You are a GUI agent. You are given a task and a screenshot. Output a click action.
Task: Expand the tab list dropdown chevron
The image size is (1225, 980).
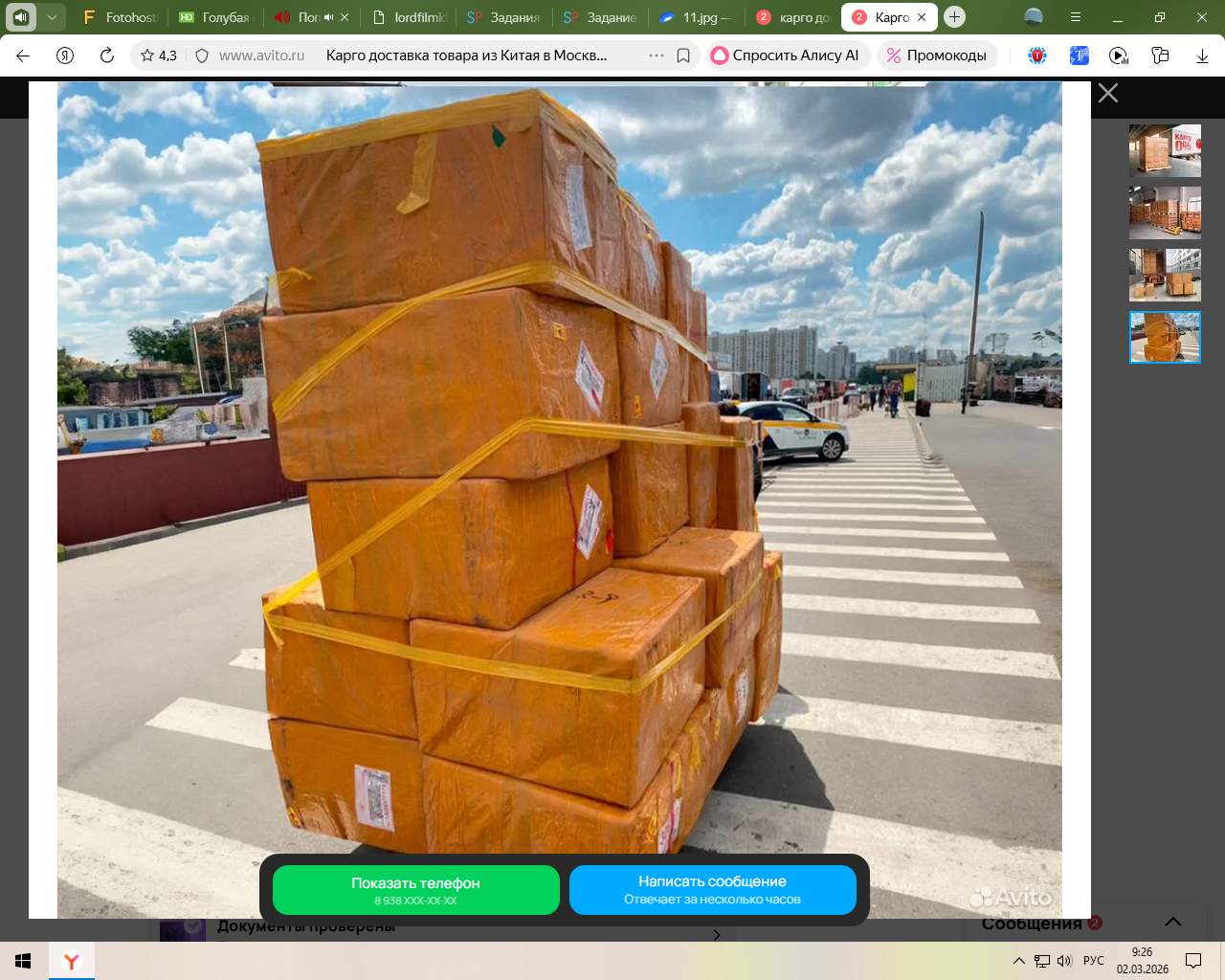click(52, 17)
